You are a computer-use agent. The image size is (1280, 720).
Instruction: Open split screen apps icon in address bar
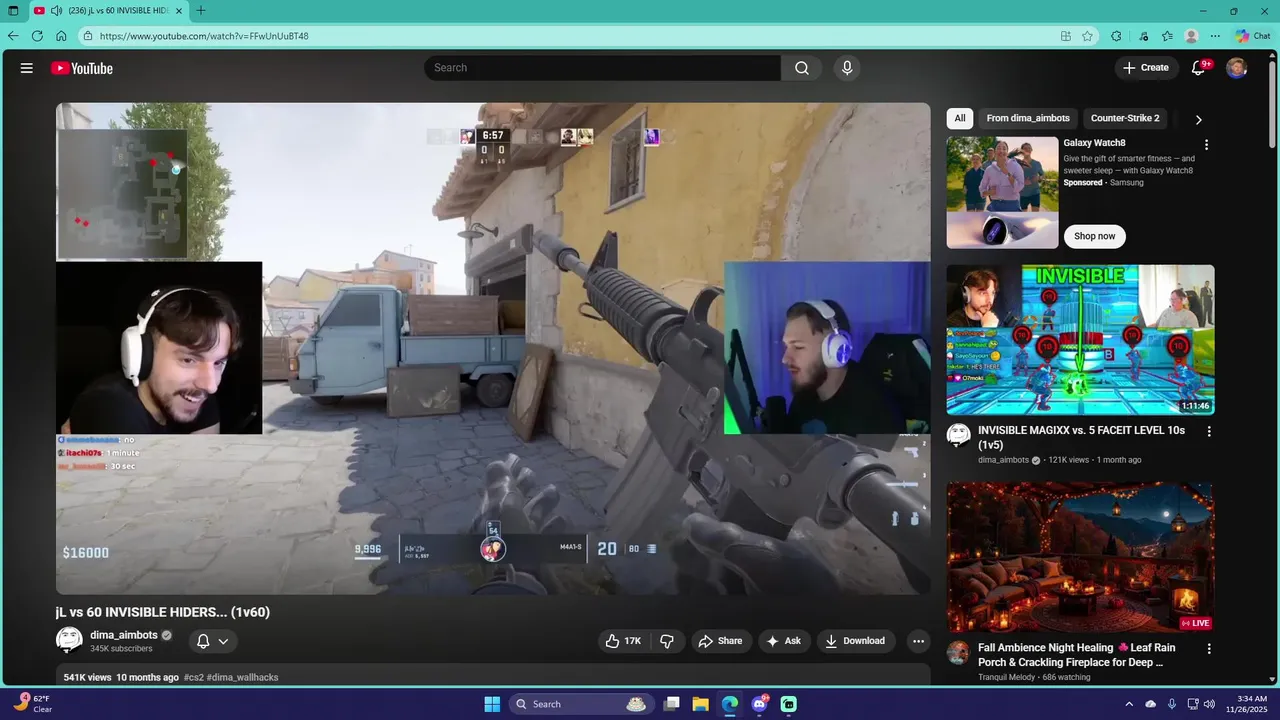point(1066,36)
